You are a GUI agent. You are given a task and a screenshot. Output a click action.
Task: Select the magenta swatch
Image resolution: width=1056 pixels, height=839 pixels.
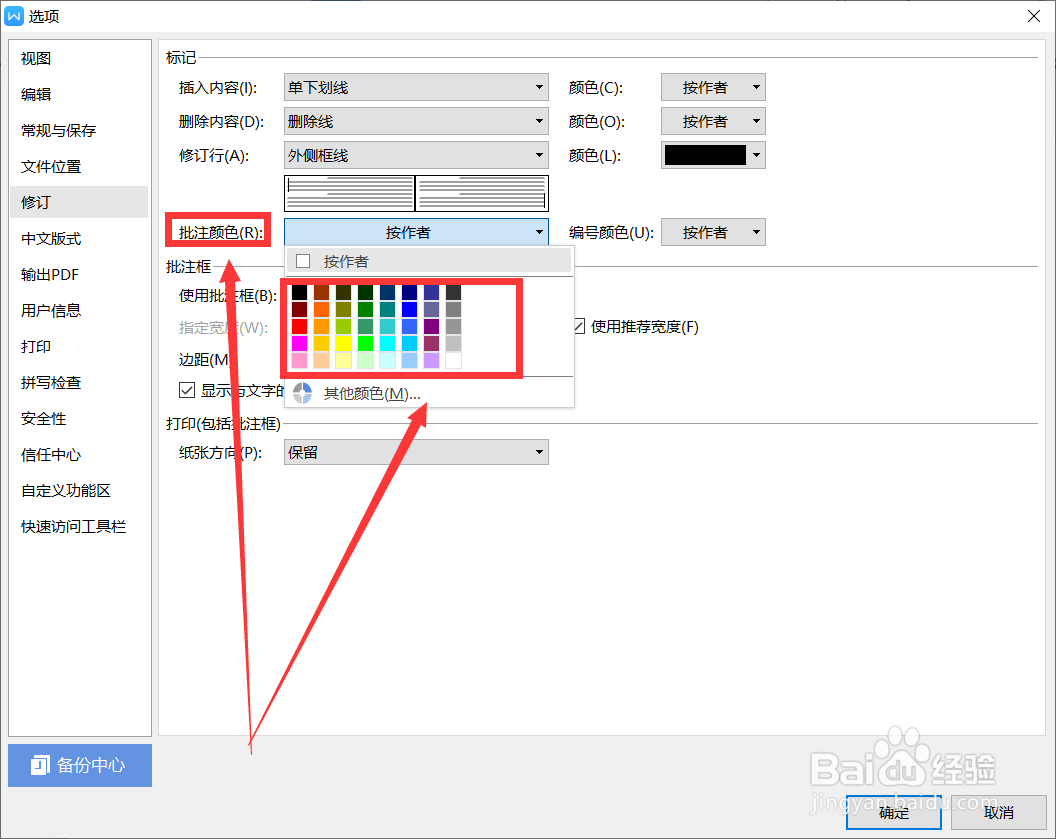coord(300,343)
